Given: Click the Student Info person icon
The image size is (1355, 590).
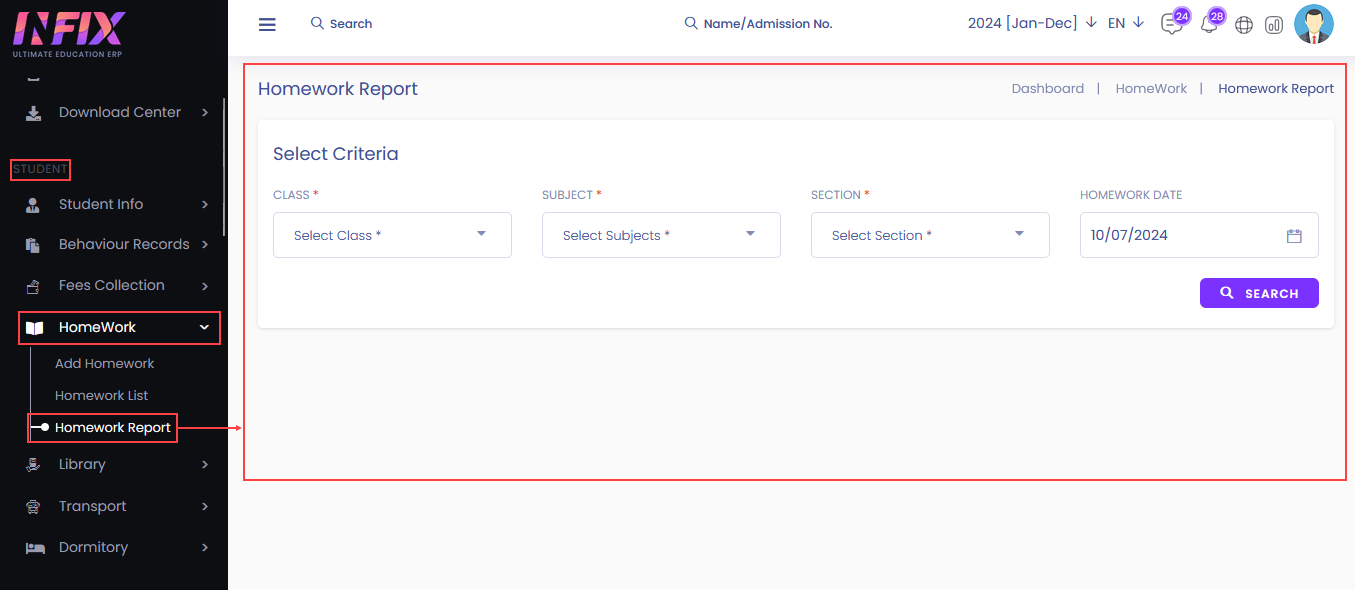Looking at the screenshot, I should pyautogui.click(x=34, y=205).
